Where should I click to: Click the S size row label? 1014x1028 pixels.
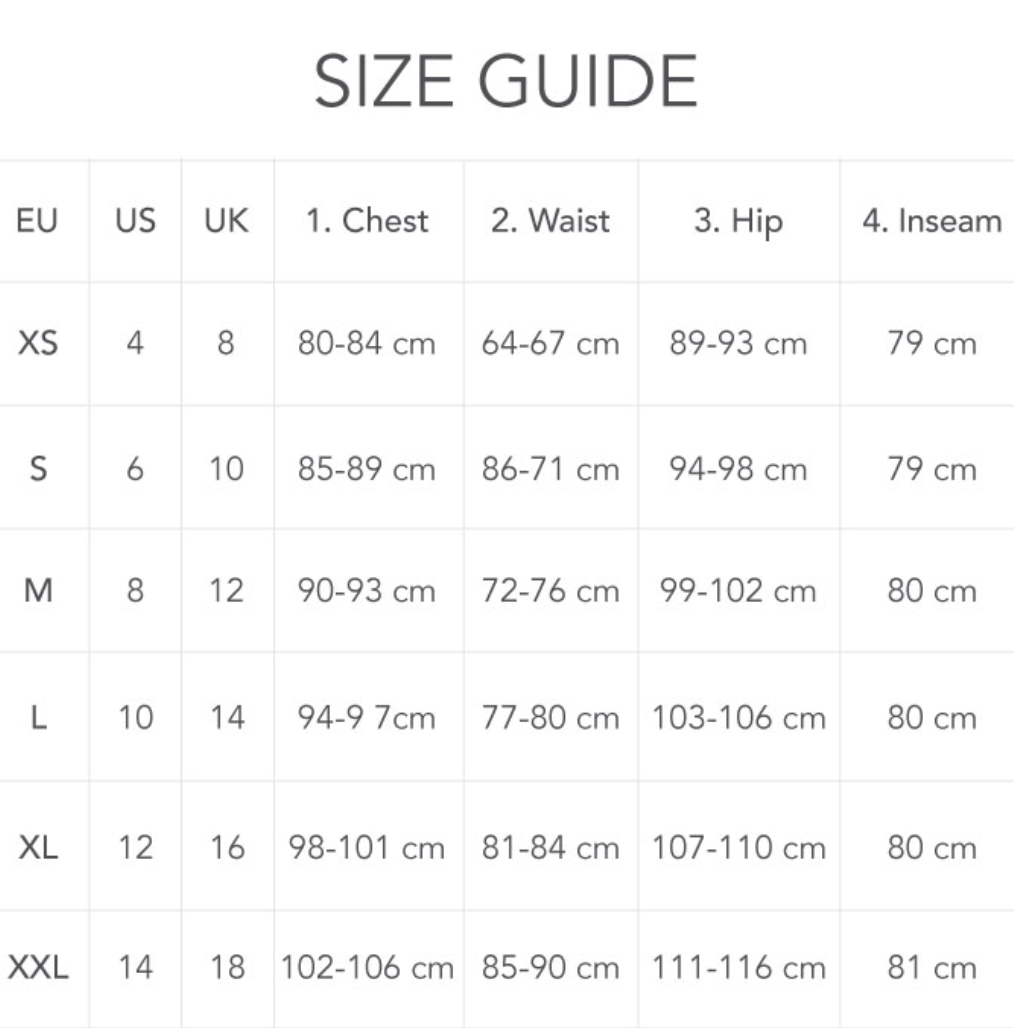pos(38,468)
